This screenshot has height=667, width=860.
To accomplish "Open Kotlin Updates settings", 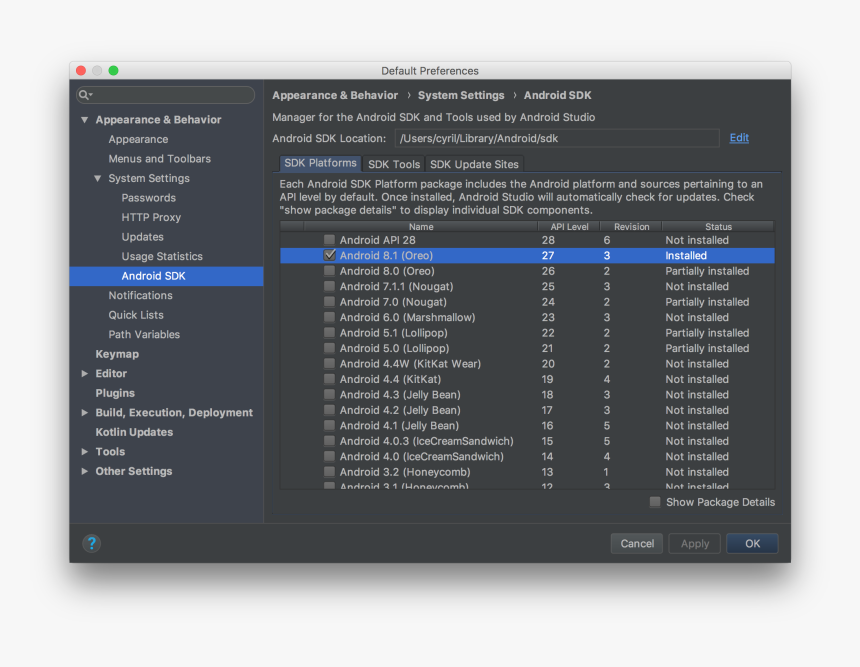I will (x=134, y=432).
